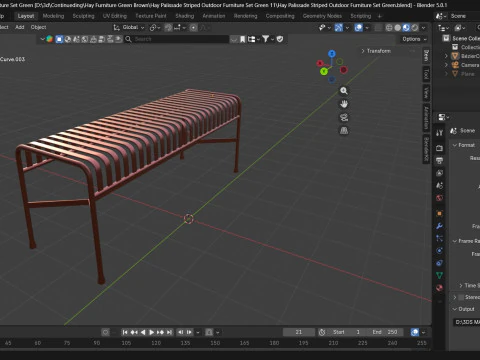Screen dimensions: 480x360
Task: Open the Add menu in viewport header
Action: pyautogui.click(x=20, y=27)
